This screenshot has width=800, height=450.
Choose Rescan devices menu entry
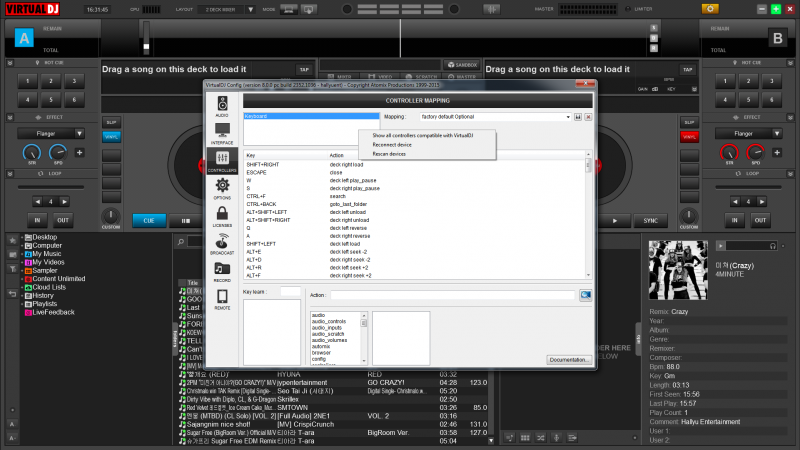389,154
